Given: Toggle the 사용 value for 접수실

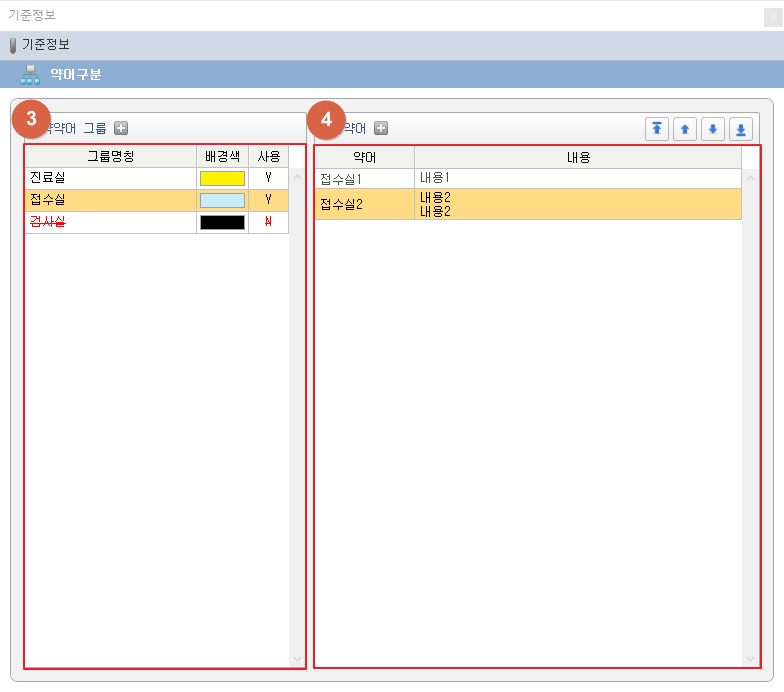Looking at the screenshot, I should [x=268, y=200].
